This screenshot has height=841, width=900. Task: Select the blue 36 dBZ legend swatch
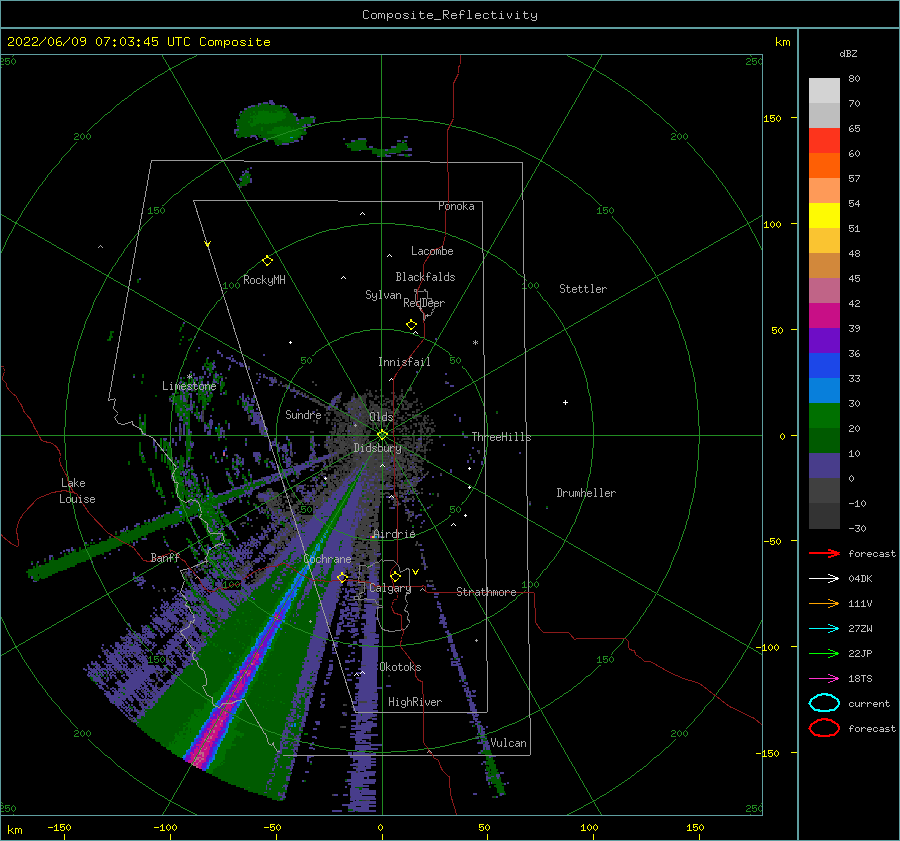coord(824,365)
